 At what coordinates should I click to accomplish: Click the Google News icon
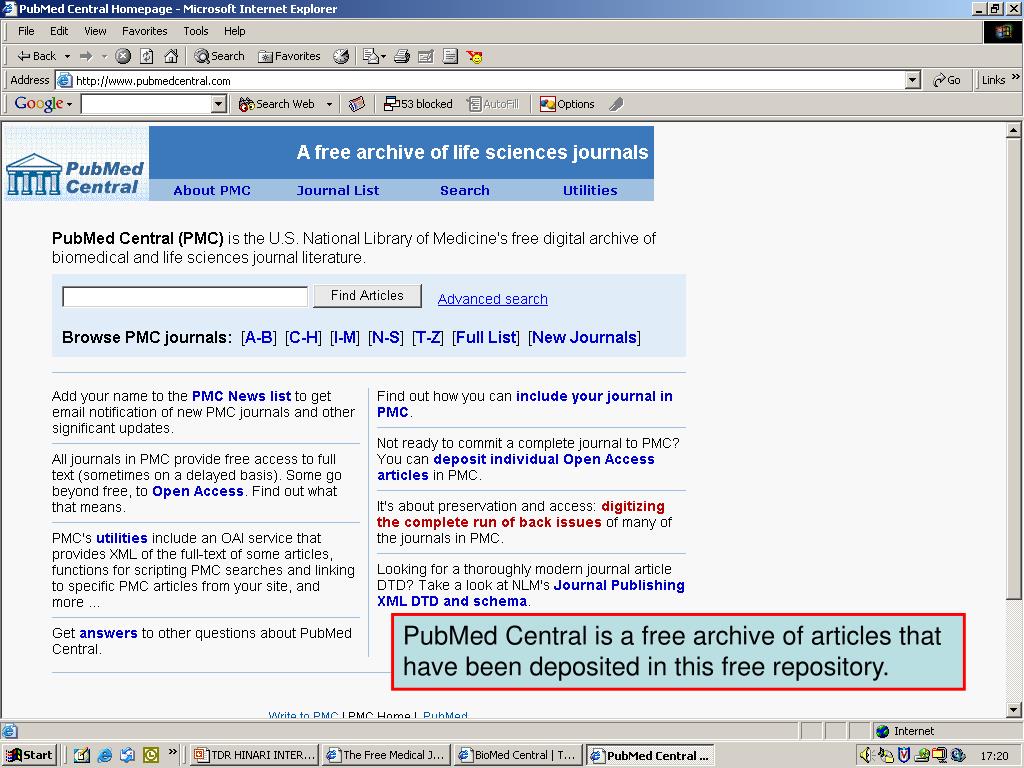pyautogui.click(x=357, y=104)
